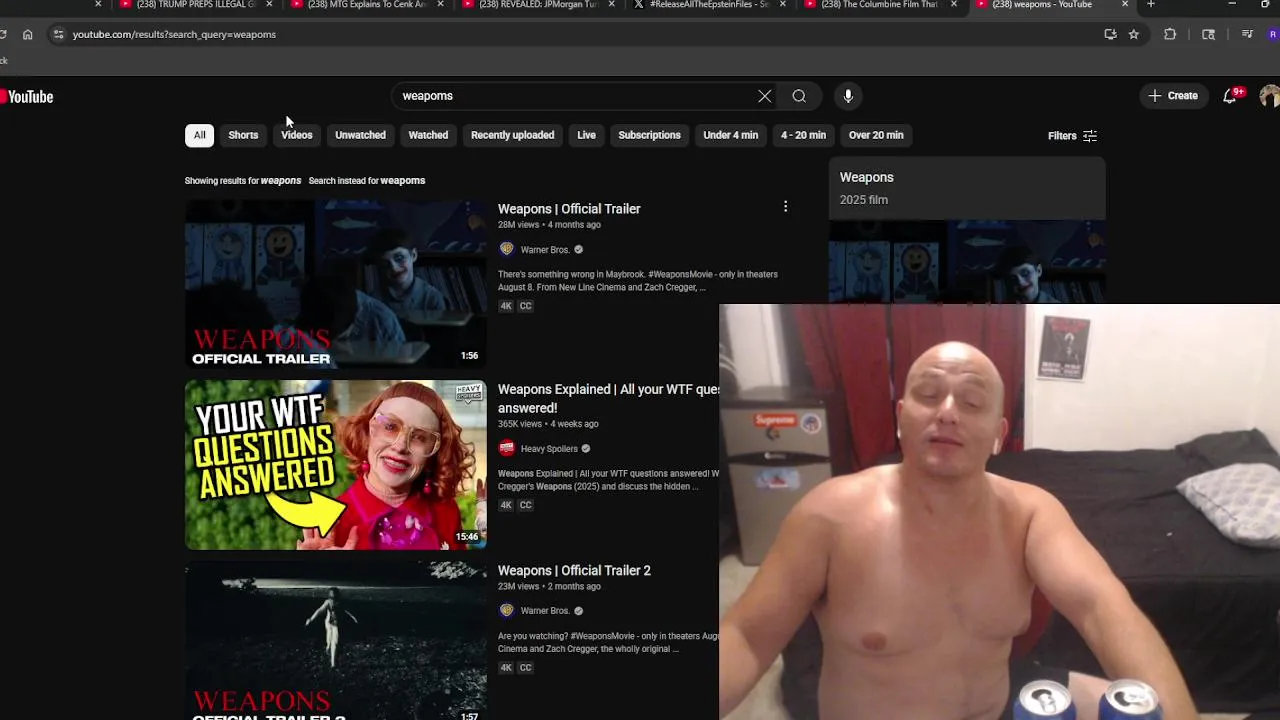The width and height of the screenshot is (1280, 720).
Task: Clear the search box text
Action: click(x=765, y=96)
